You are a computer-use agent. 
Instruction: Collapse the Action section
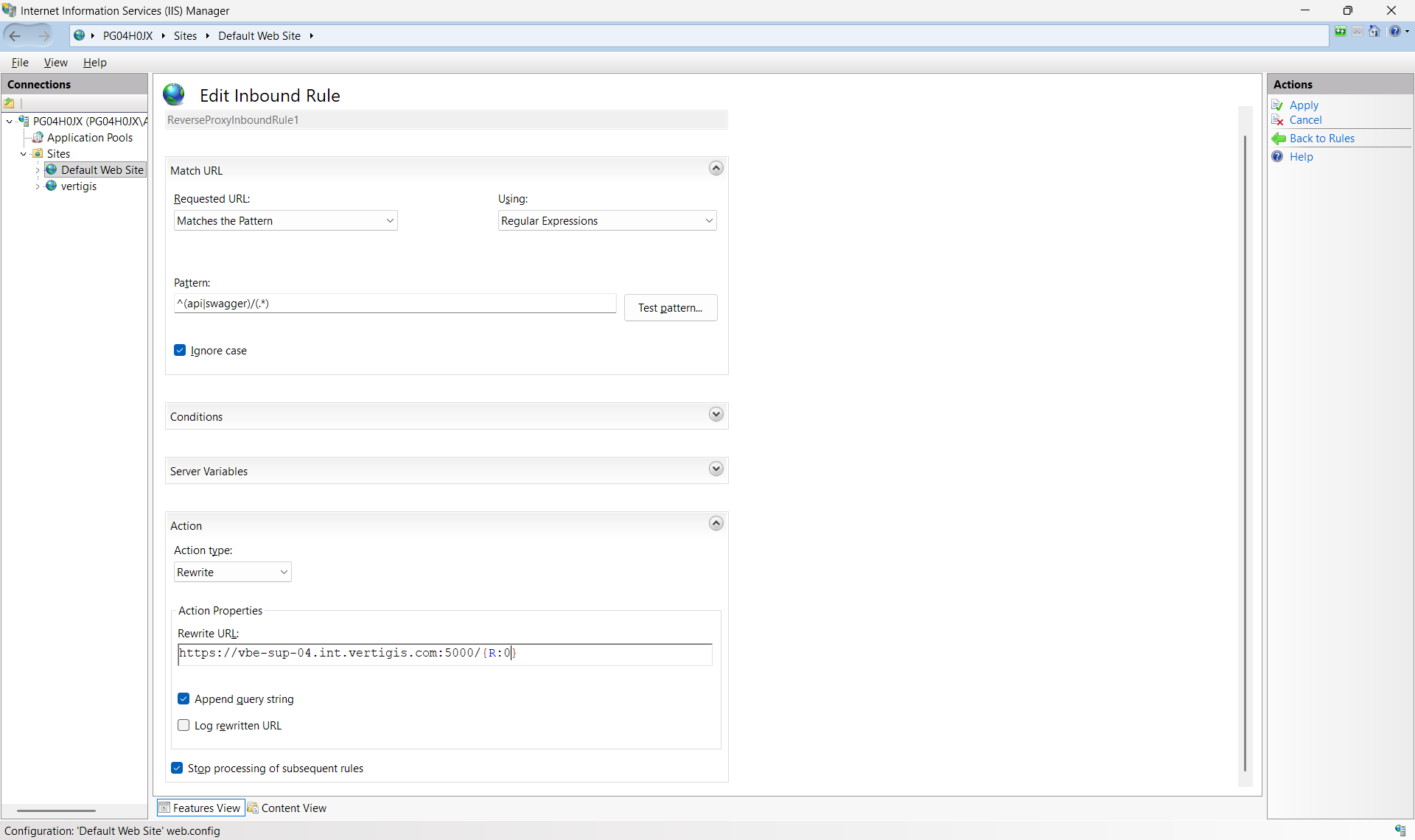coord(716,524)
